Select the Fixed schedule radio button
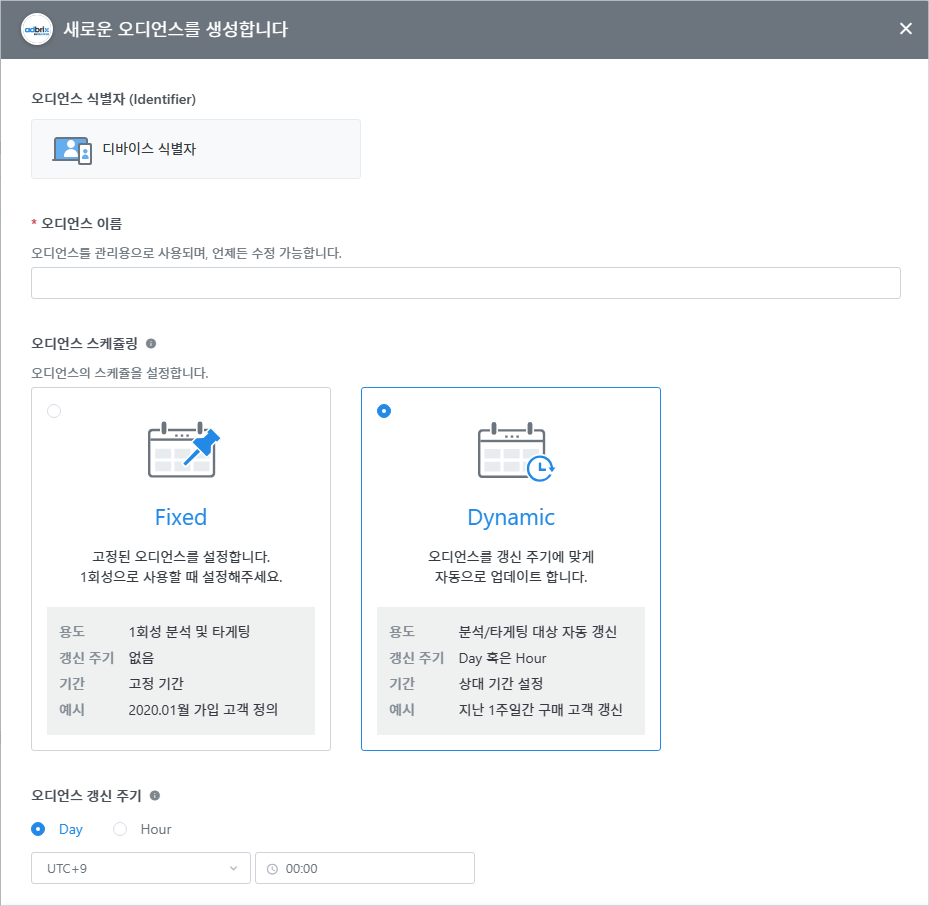The image size is (929, 906). click(x=54, y=411)
